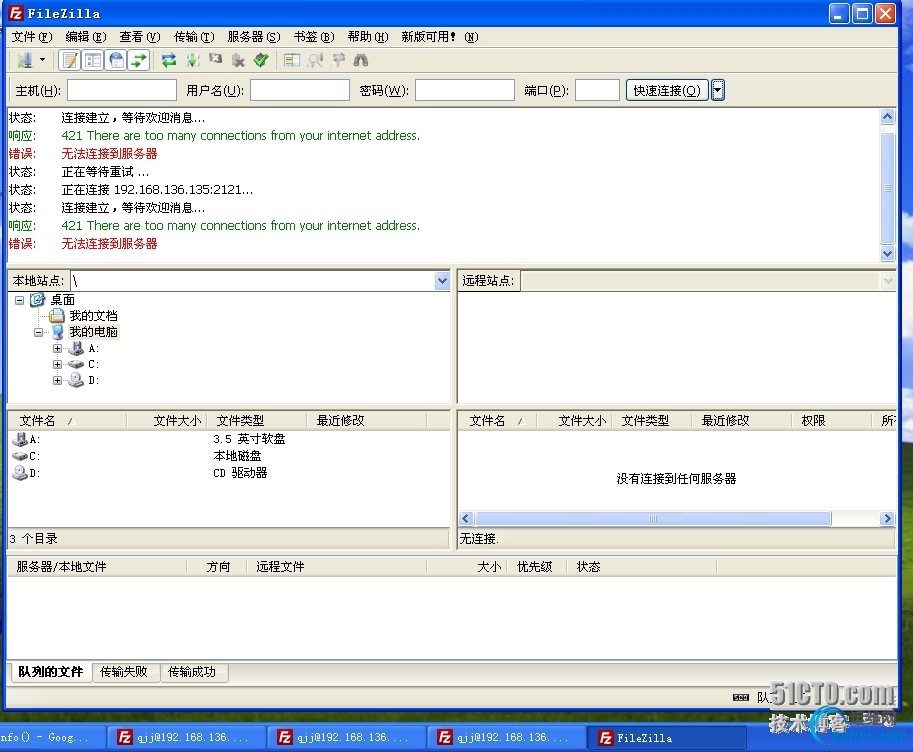Click remote list horizontal scrollbar thumb

coord(653,518)
